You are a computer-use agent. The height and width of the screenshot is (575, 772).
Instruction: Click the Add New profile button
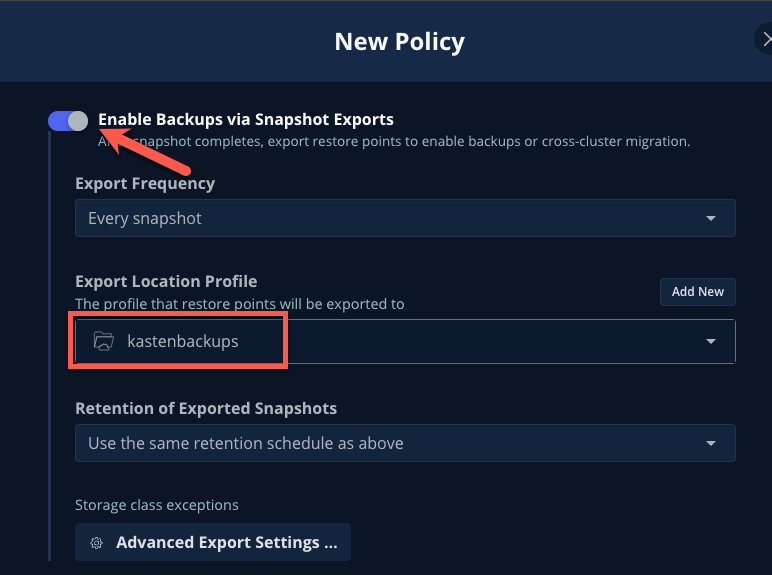pos(698,292)
